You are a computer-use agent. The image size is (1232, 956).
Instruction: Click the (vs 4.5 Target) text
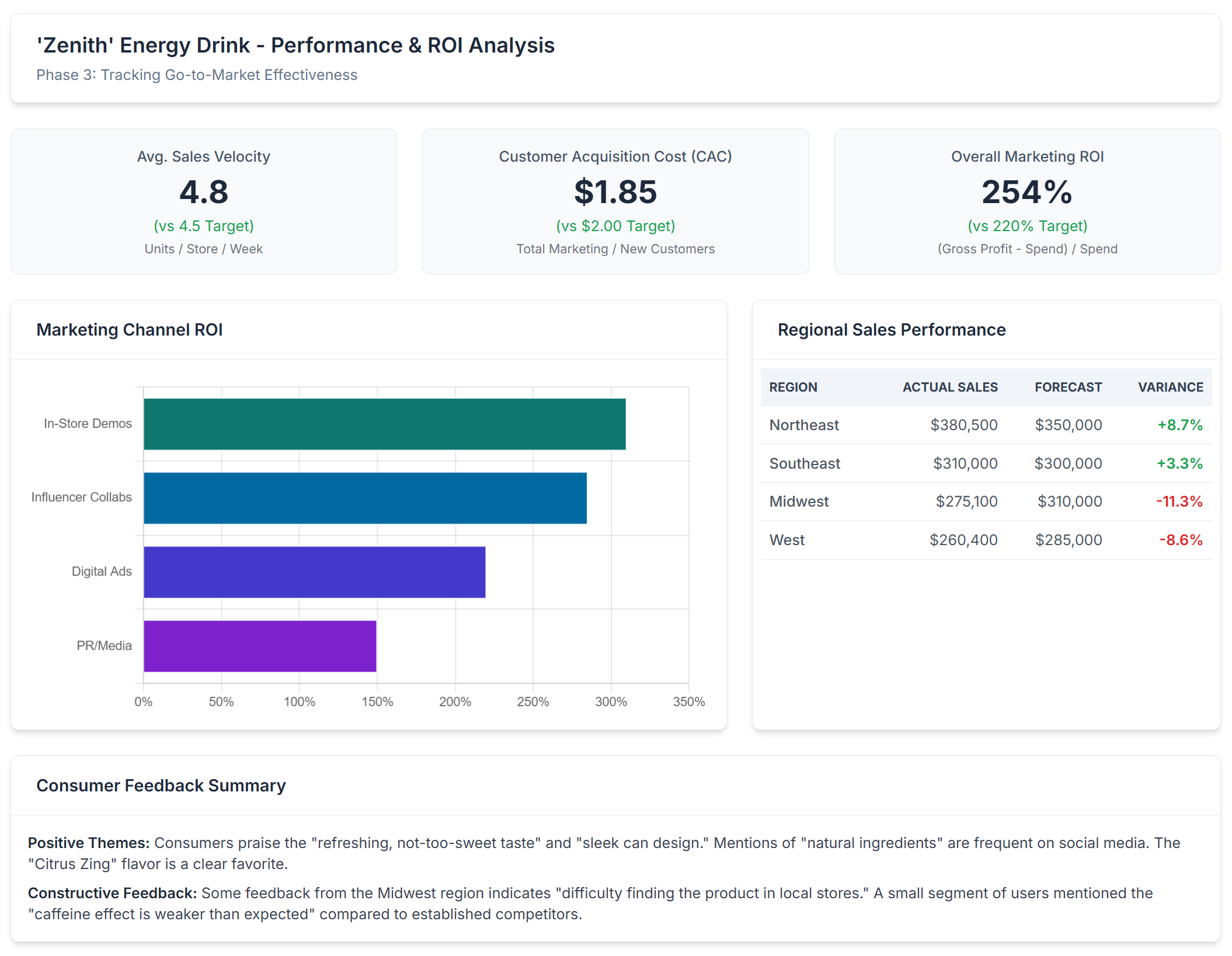pyautogui.click(x=204, y=226)
